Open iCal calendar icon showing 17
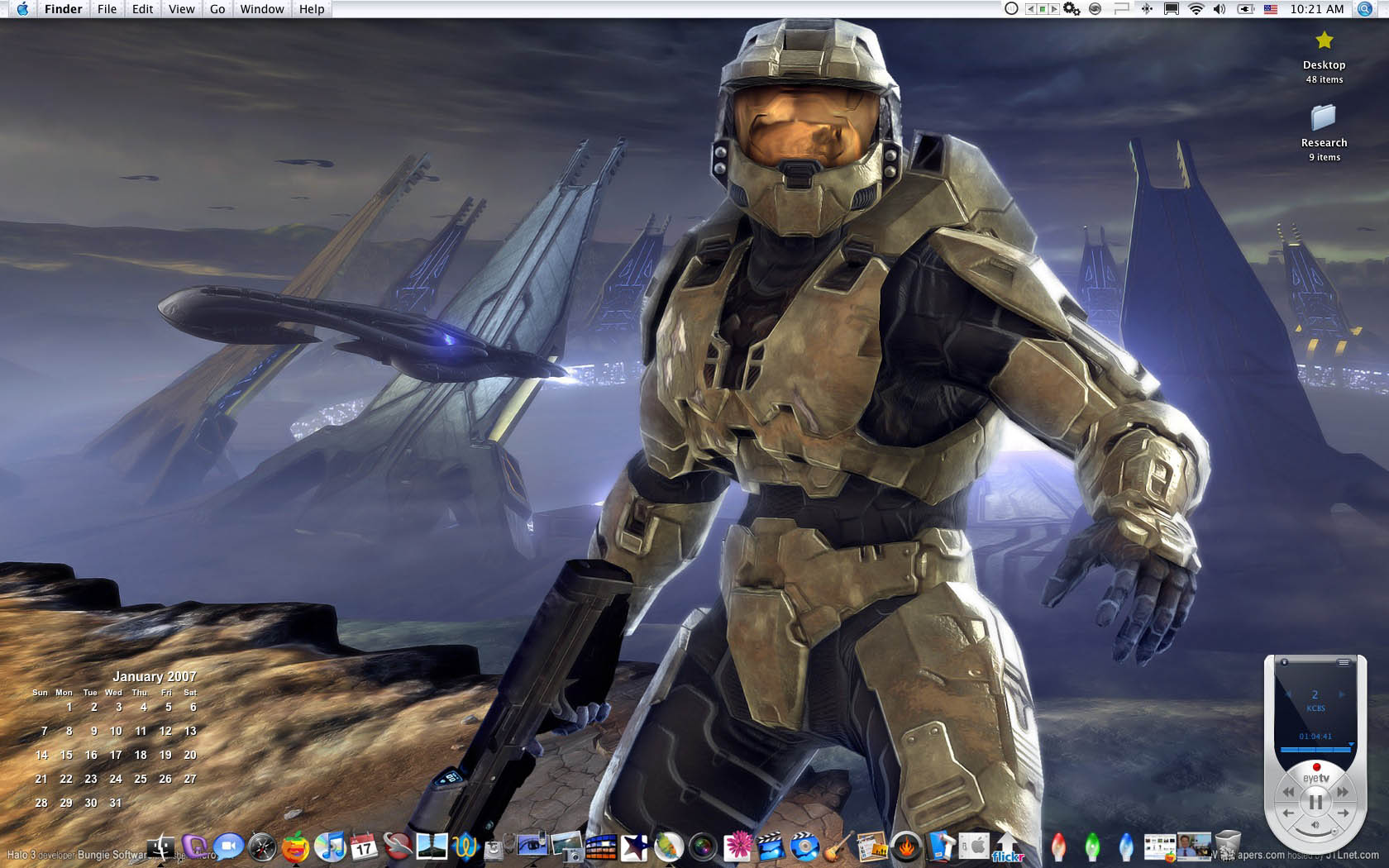1389x868 pixels. click(x=364, y=847)
